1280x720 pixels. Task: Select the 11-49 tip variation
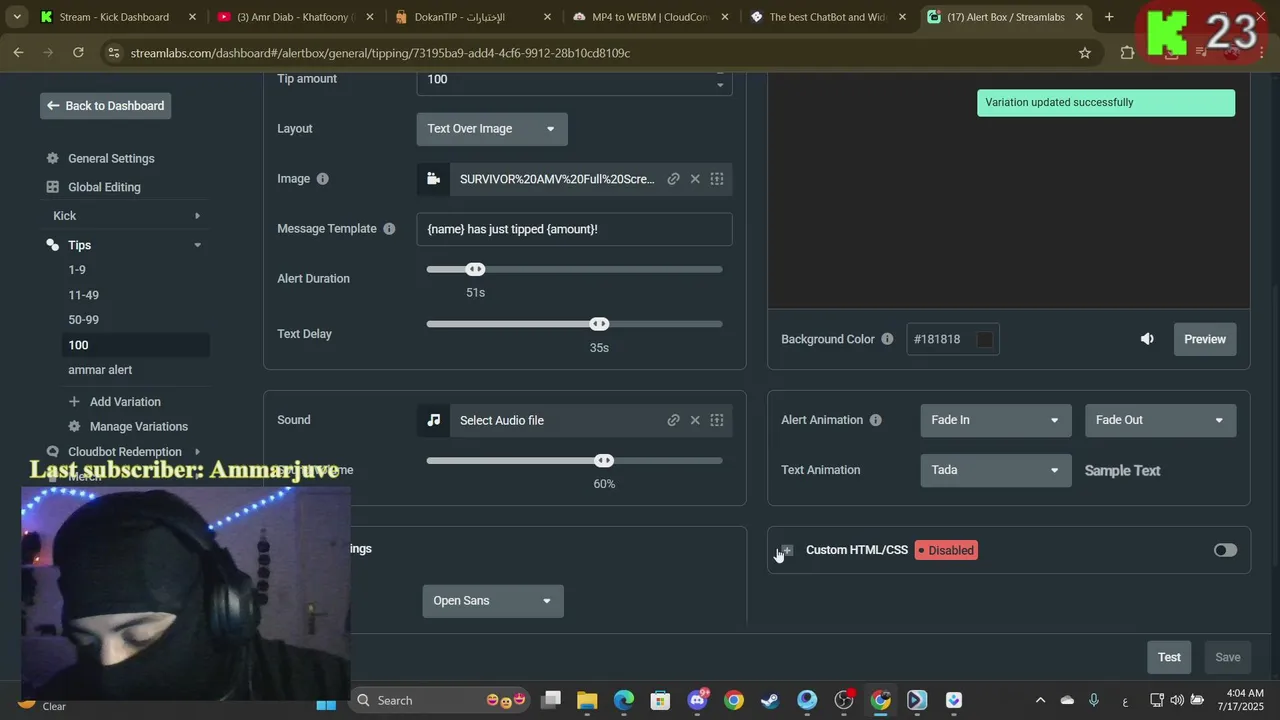coord(83,295)
